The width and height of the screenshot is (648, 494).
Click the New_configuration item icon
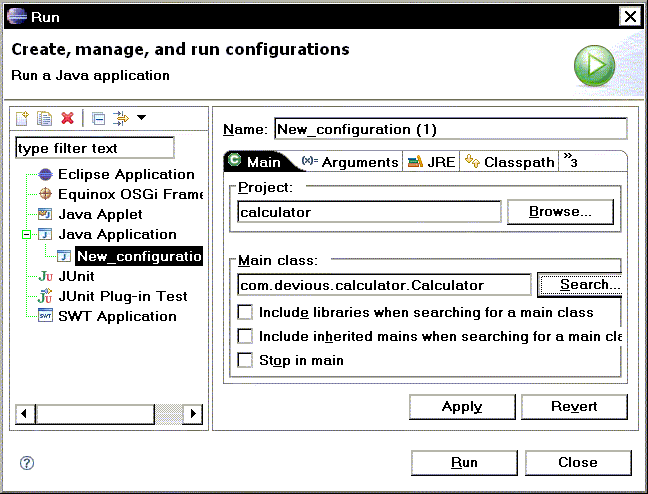click(x=64, y=256)
